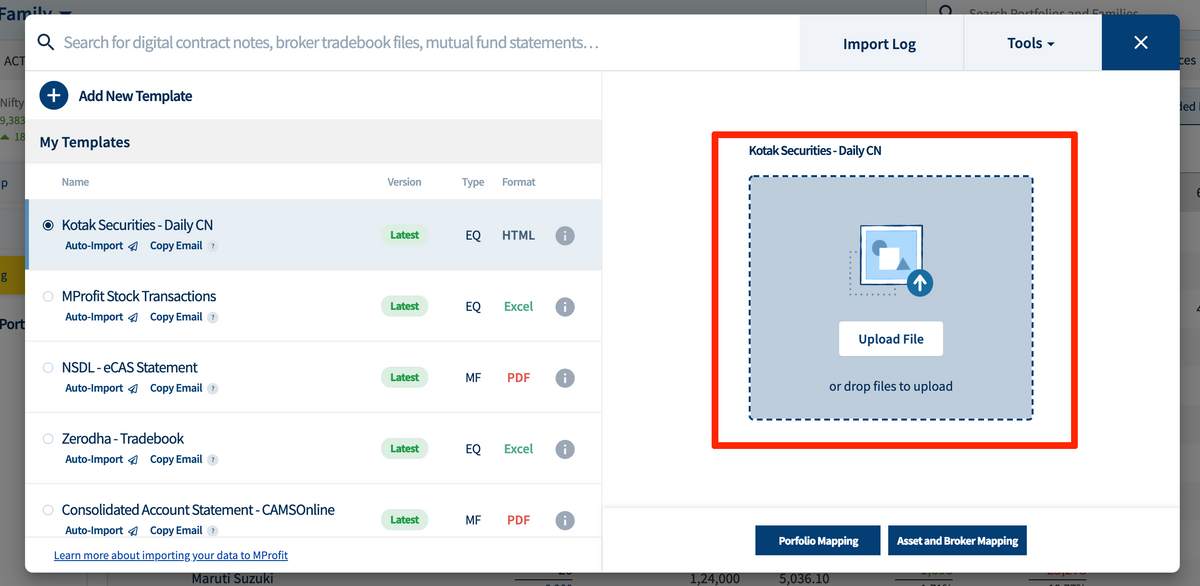Click Latest badge for Zerodha - Tradebook row
Screen dimensions: 1200x586
tap(405, 448)
